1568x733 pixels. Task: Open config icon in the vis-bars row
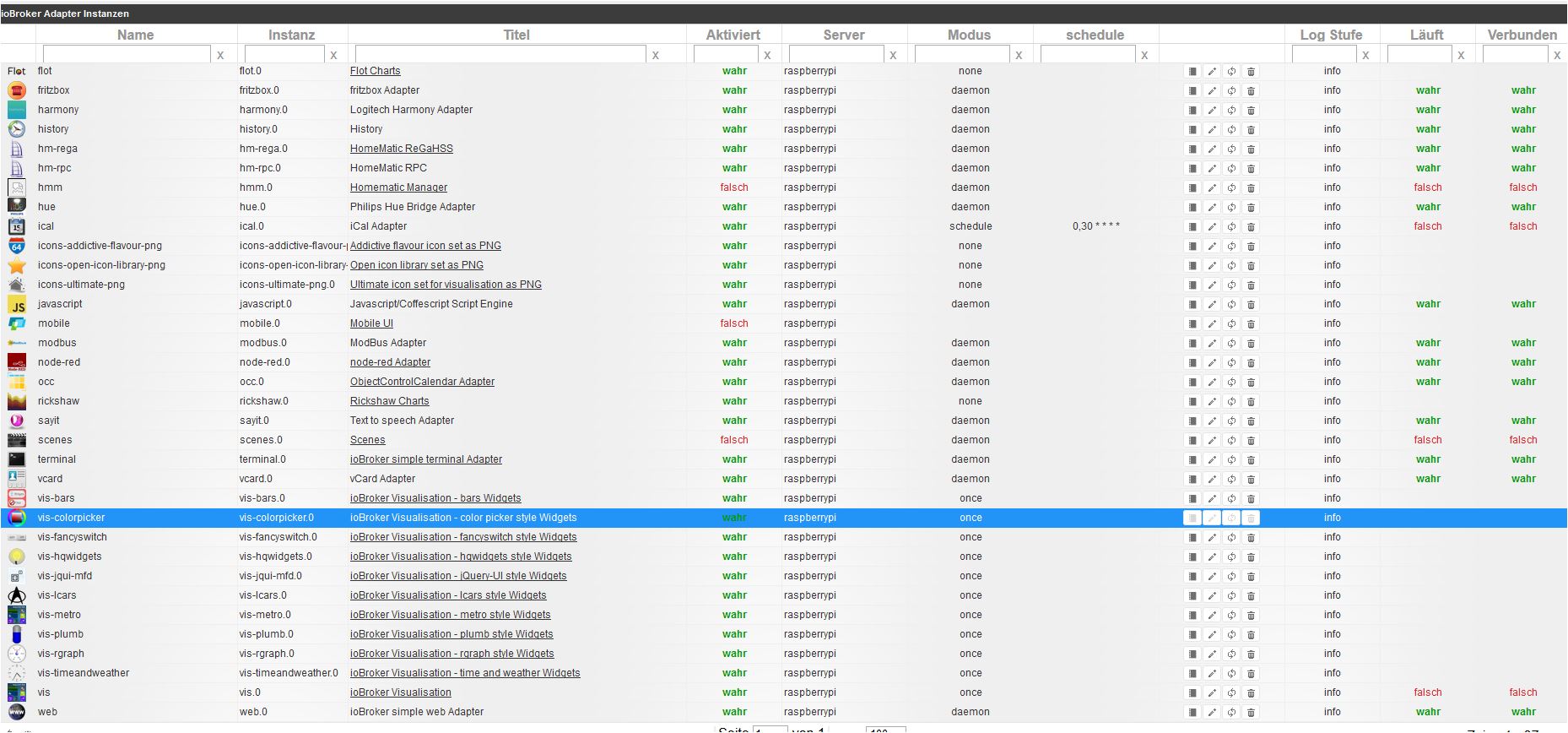coord(1192,499)
